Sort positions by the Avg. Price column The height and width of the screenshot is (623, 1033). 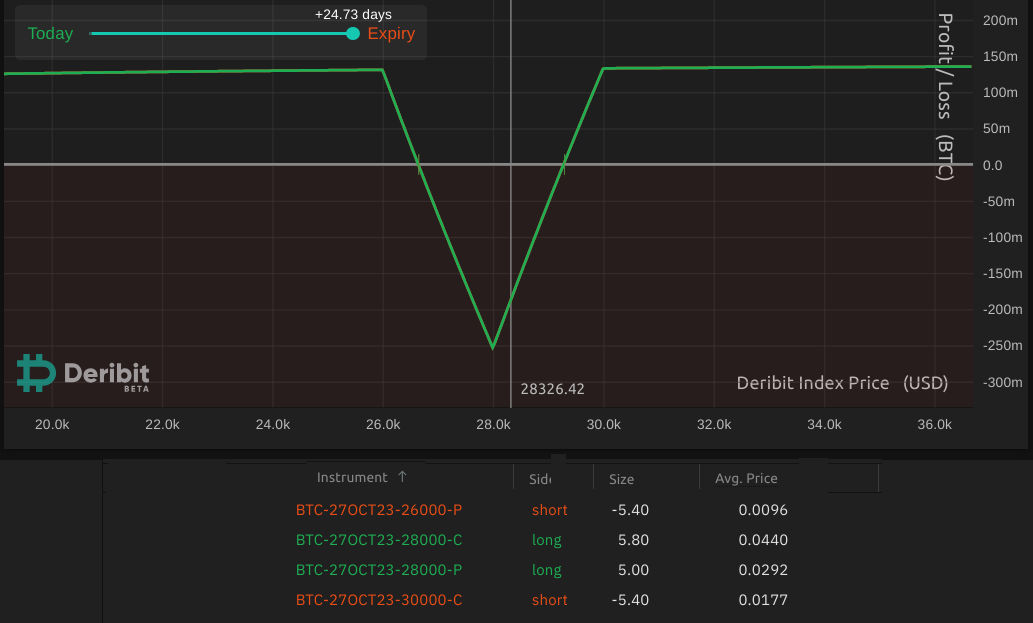click(x=746, y=478)
